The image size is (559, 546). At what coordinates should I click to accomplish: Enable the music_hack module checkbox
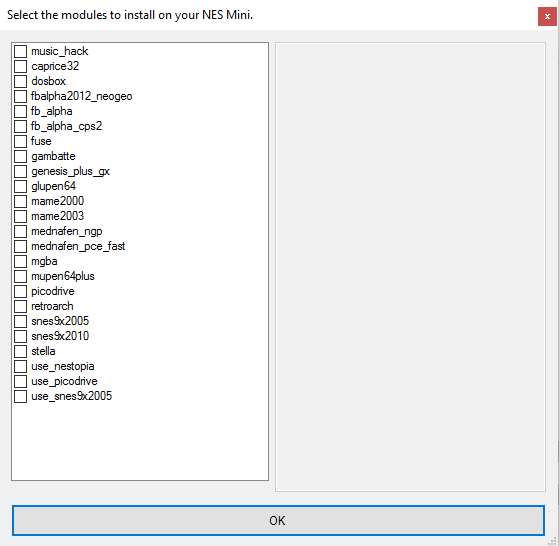[20, 51]
